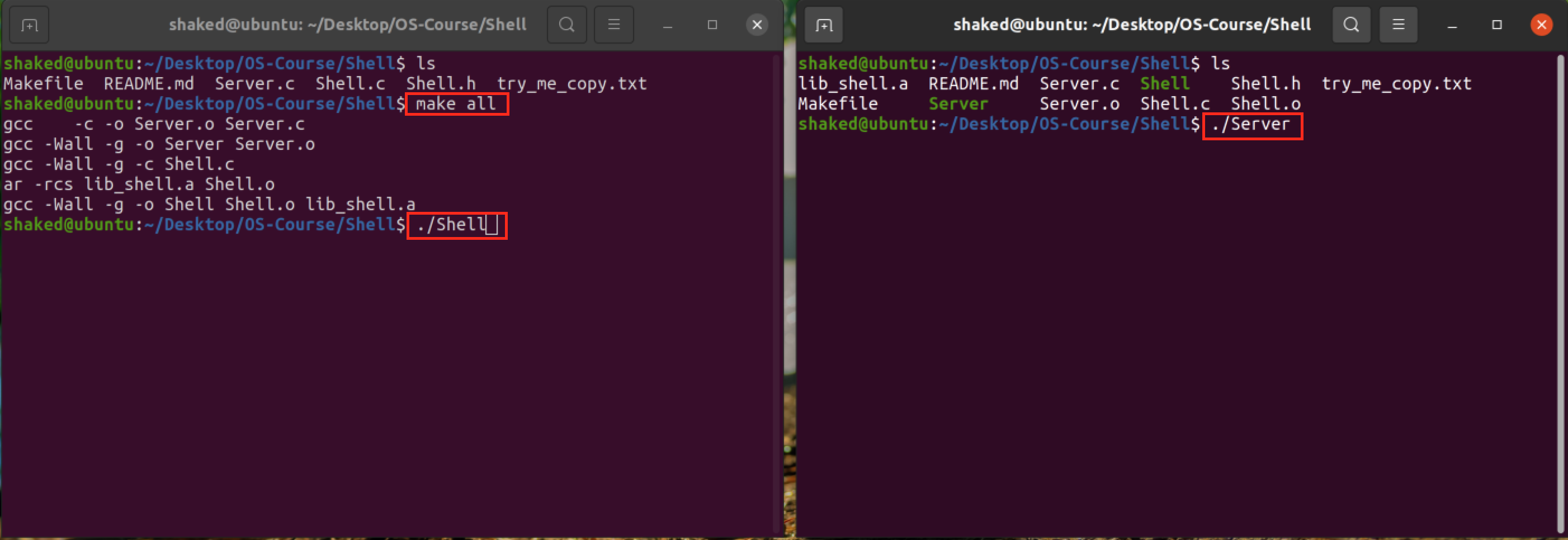
Task: Open a new tab in the right terminal
Action: tap(824, 25)
